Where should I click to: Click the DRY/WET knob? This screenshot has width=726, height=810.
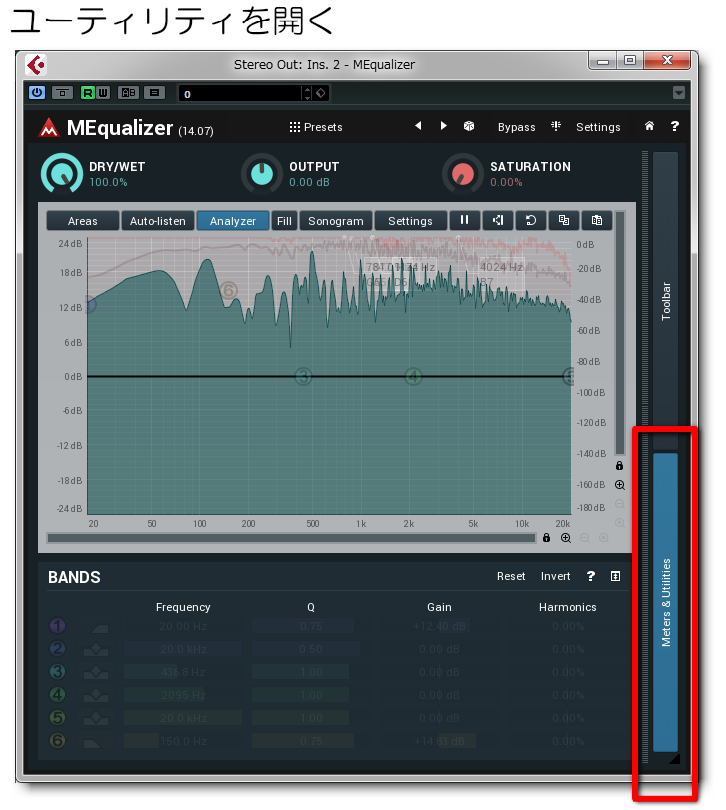61,174
